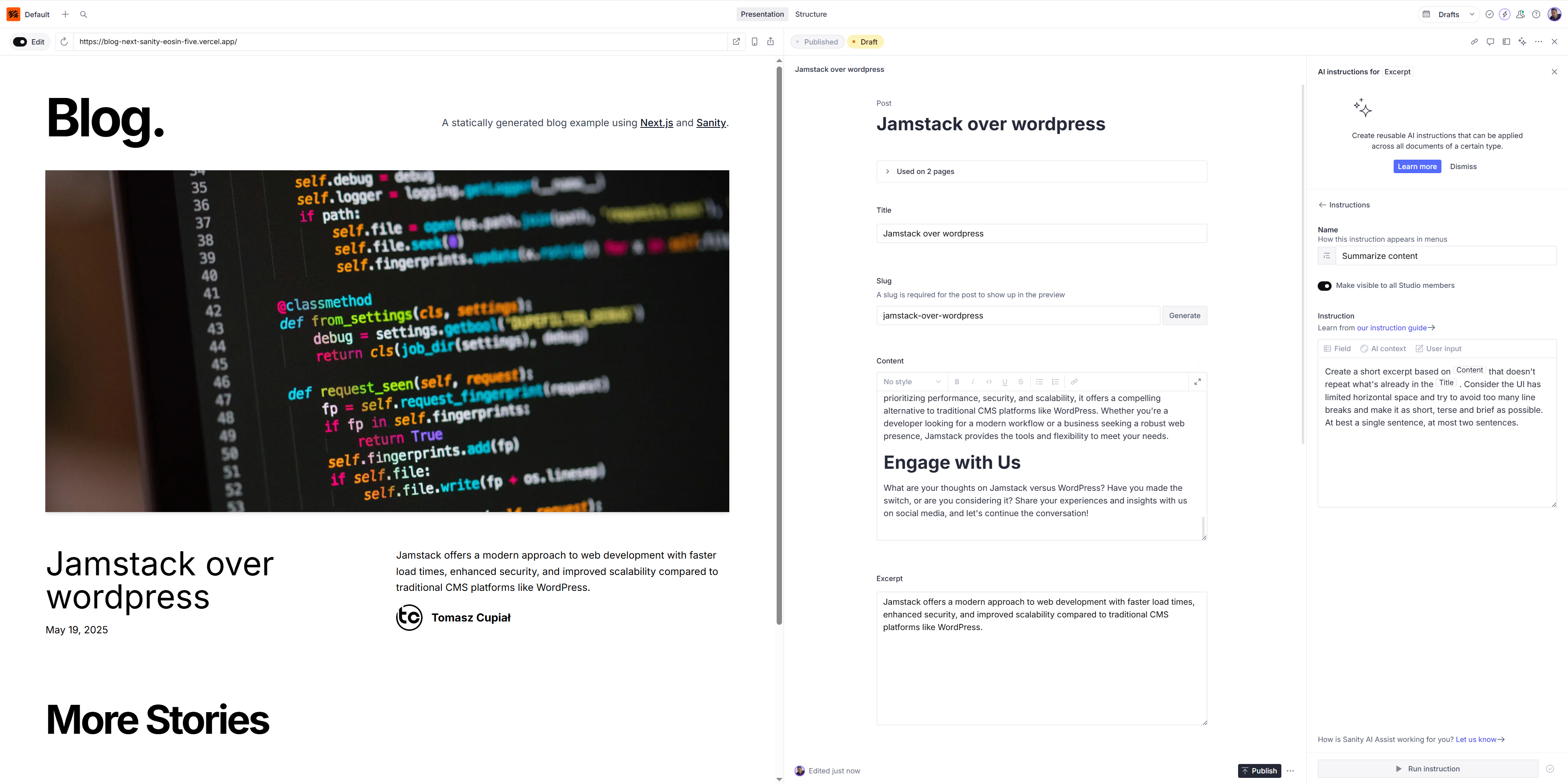Toggle Make visible to all Studio members
This screenshot has width=1568, height=784.
(1325, 286)
